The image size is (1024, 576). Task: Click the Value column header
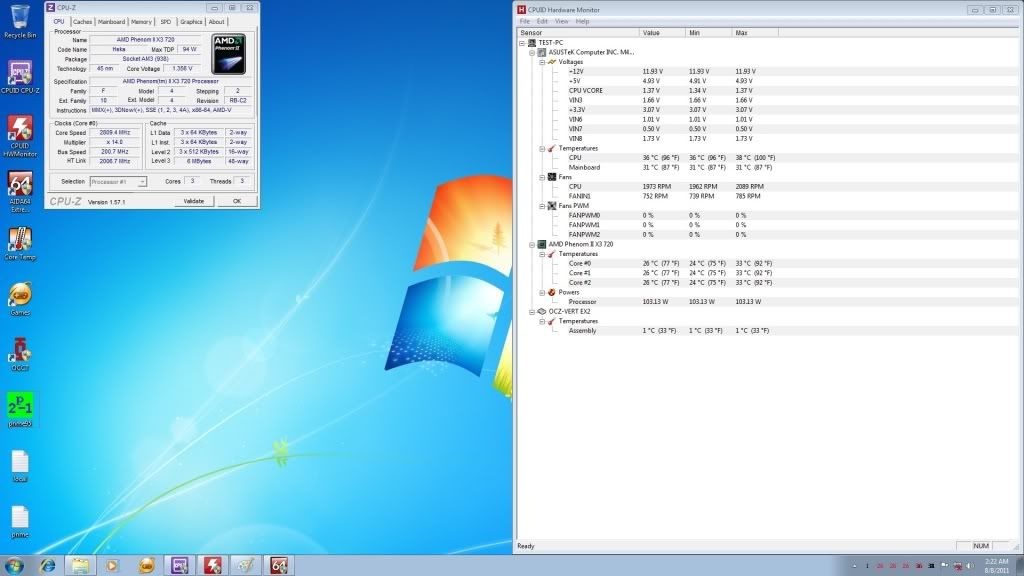662,33
